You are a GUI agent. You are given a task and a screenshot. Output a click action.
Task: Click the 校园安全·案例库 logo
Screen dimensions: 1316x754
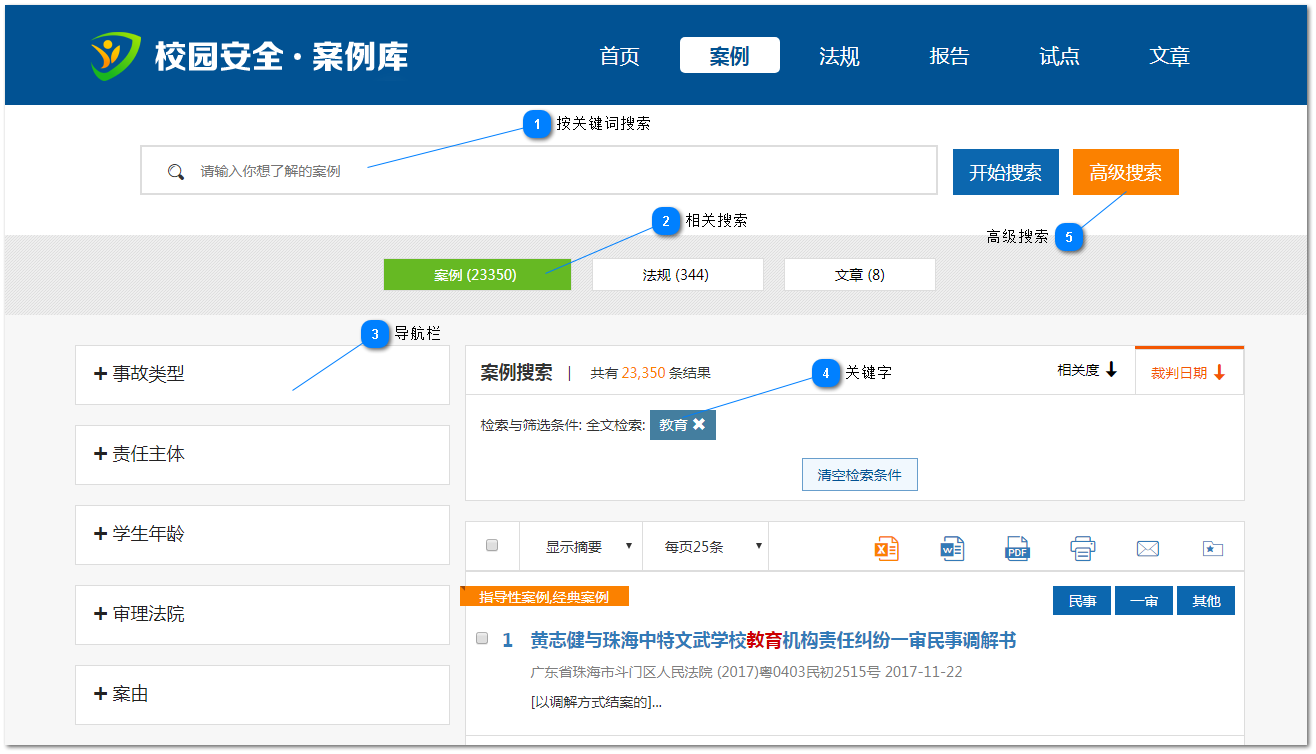click(250, 55)
